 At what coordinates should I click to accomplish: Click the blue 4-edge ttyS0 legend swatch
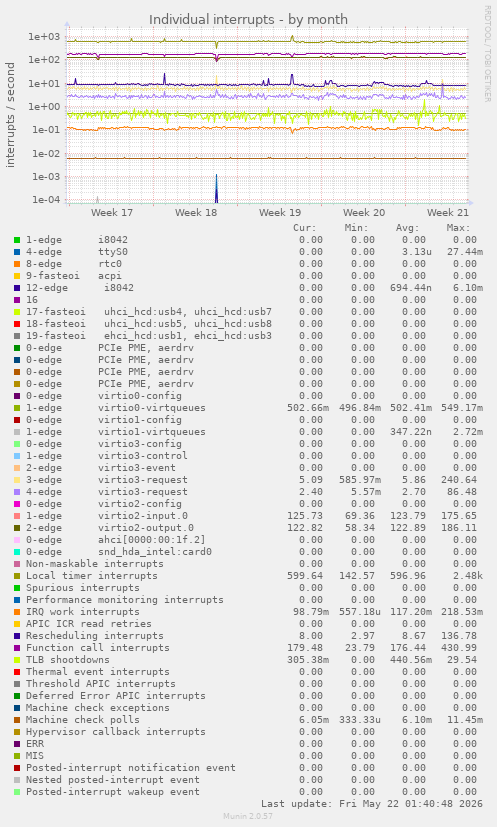pyautogui.click(x=17, y=252)
